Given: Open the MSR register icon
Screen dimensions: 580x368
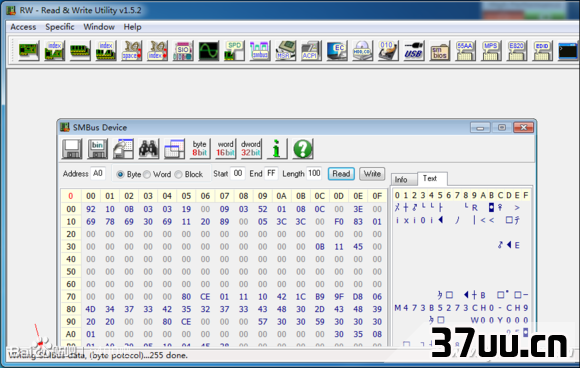Looking at the screenshot, I should click(x=285, y=51).
